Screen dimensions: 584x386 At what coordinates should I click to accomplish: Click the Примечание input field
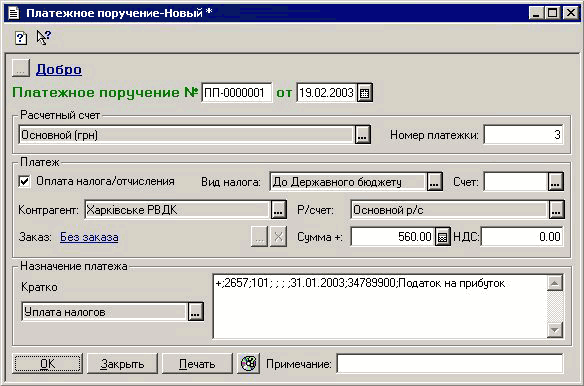click(x=450, y=363)
